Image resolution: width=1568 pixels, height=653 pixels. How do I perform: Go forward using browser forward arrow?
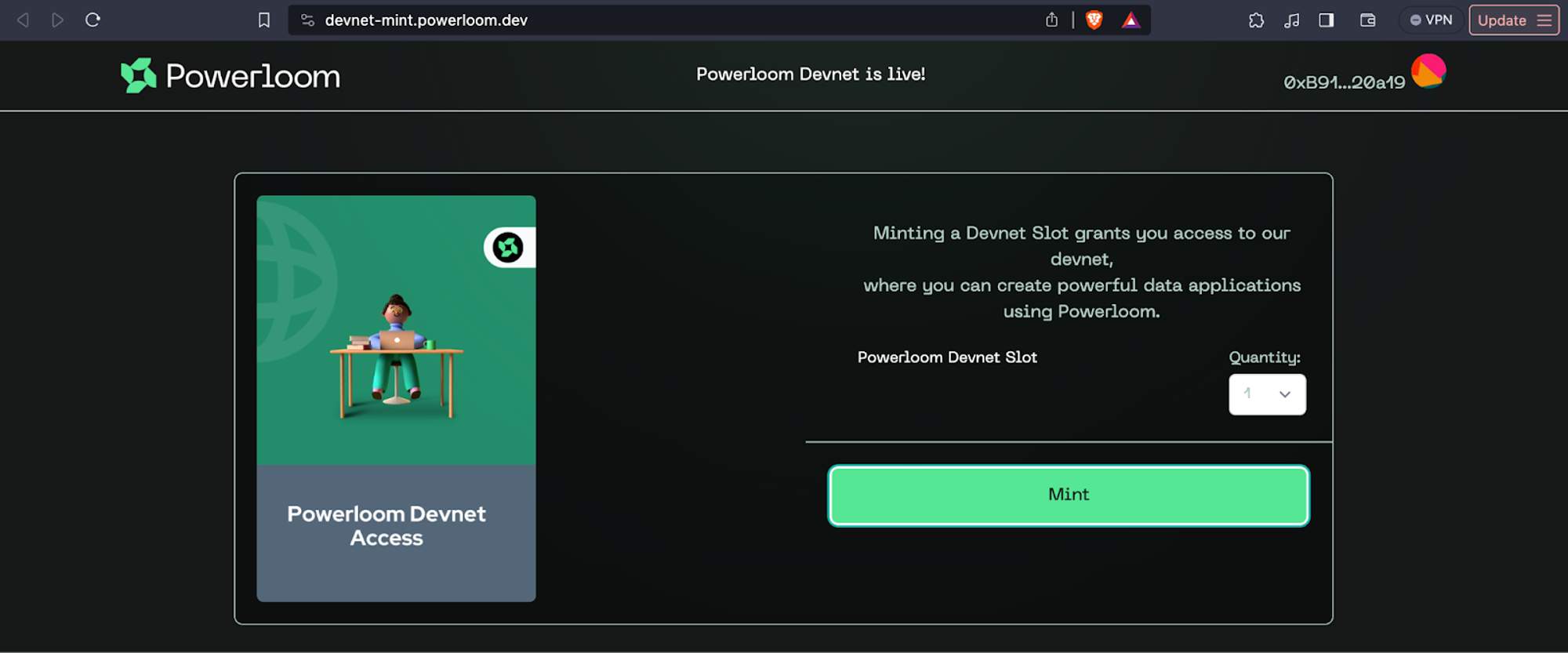click(x=57, y=20)
